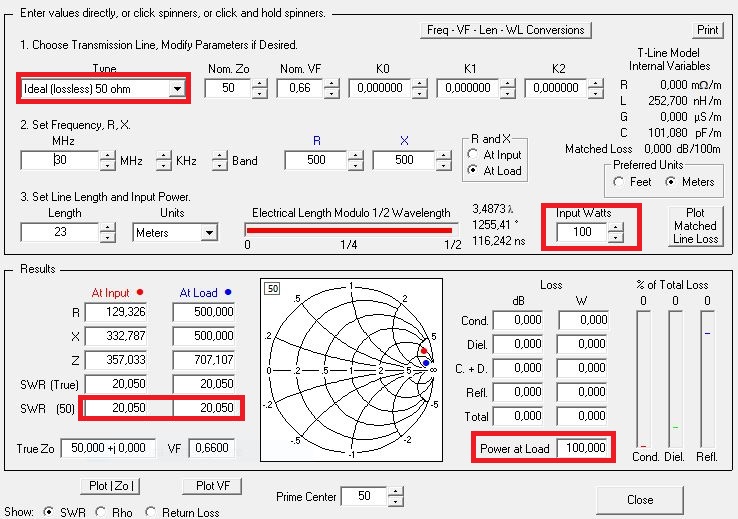Click the 116,242 ns delay readout
This screenshot has width=738, height=519.
[x=499, y=241]
